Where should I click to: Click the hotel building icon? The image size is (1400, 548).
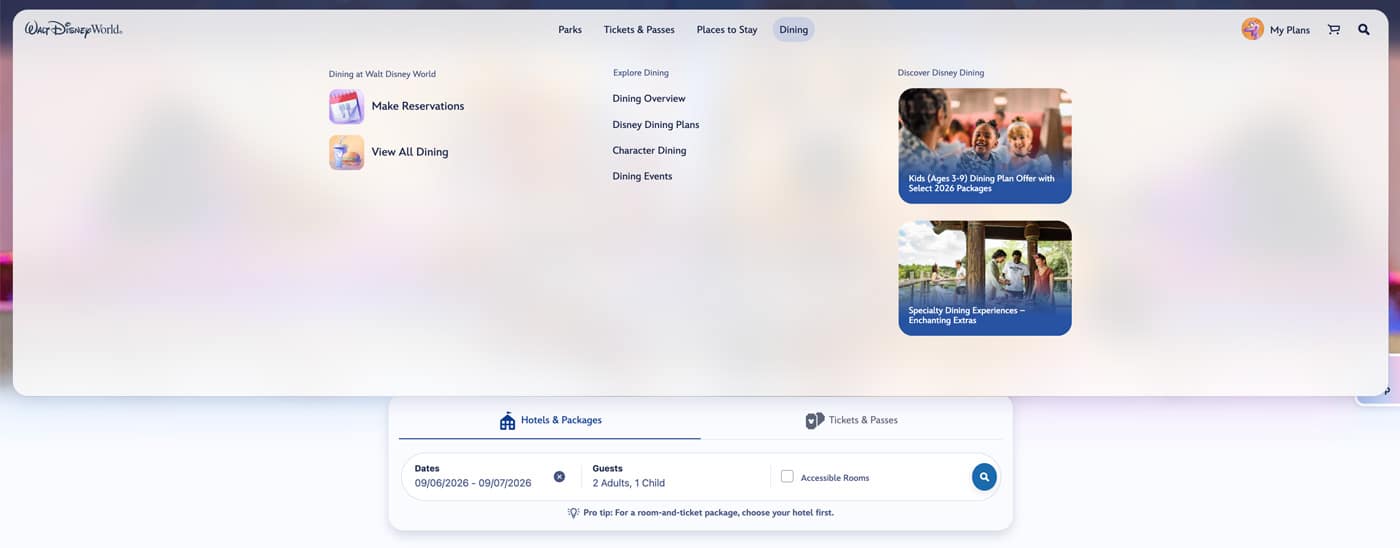[507, 420]
